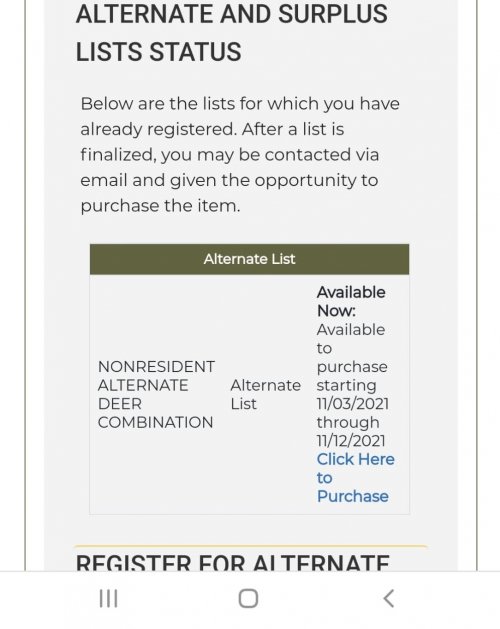
Task: Tap the Android back arrow icon
Action: click(388, 599)
